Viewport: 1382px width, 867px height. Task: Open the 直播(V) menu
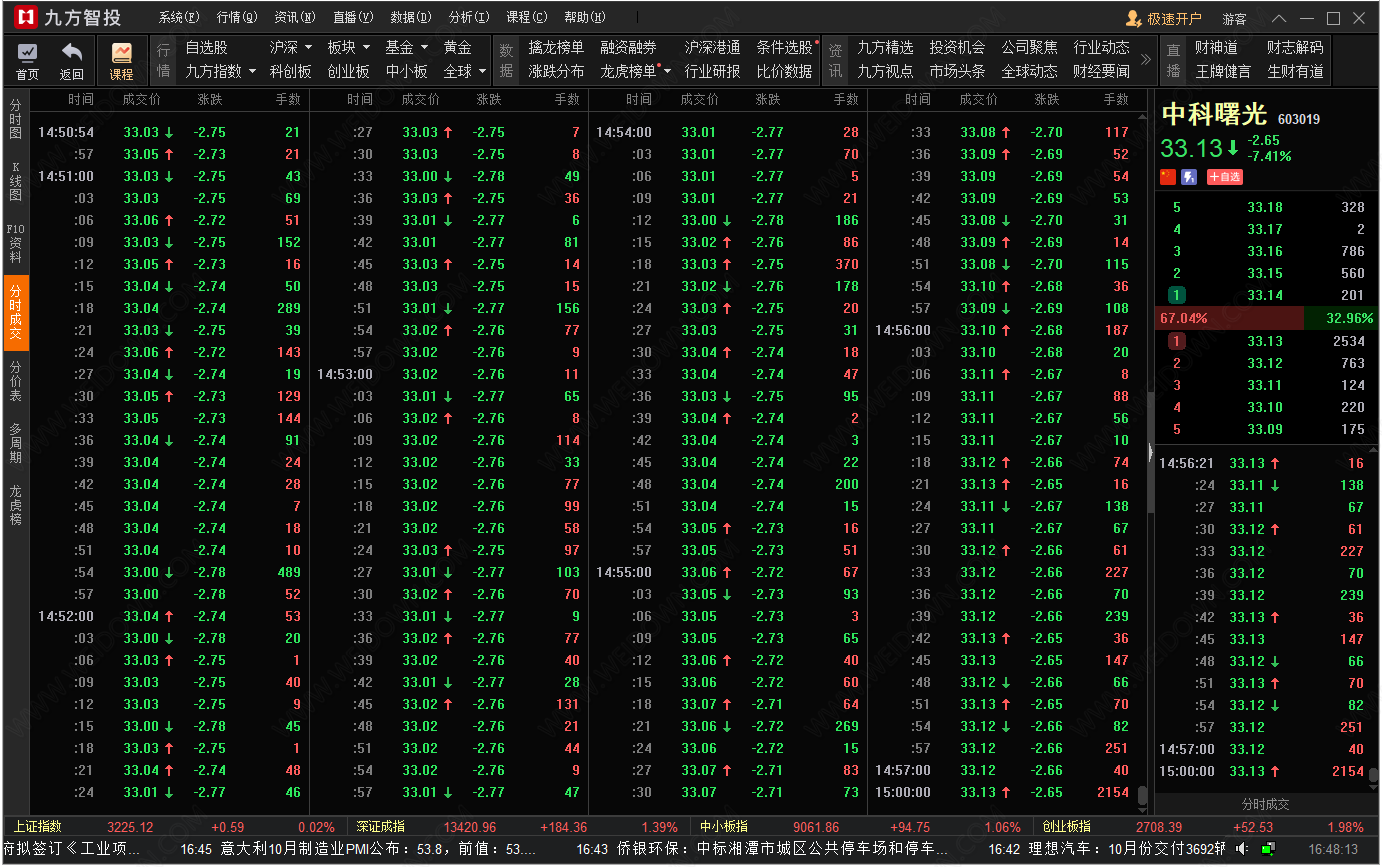(x=353, y=18)
